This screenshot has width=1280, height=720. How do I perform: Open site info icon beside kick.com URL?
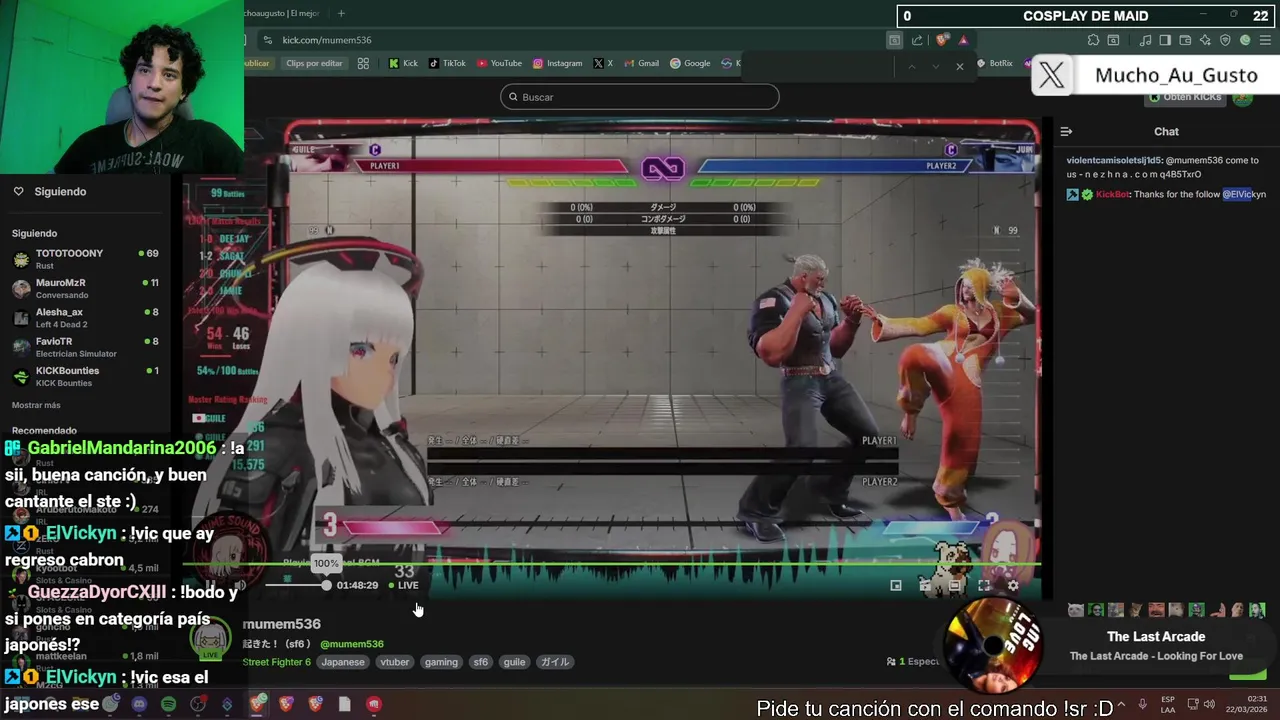267,40
